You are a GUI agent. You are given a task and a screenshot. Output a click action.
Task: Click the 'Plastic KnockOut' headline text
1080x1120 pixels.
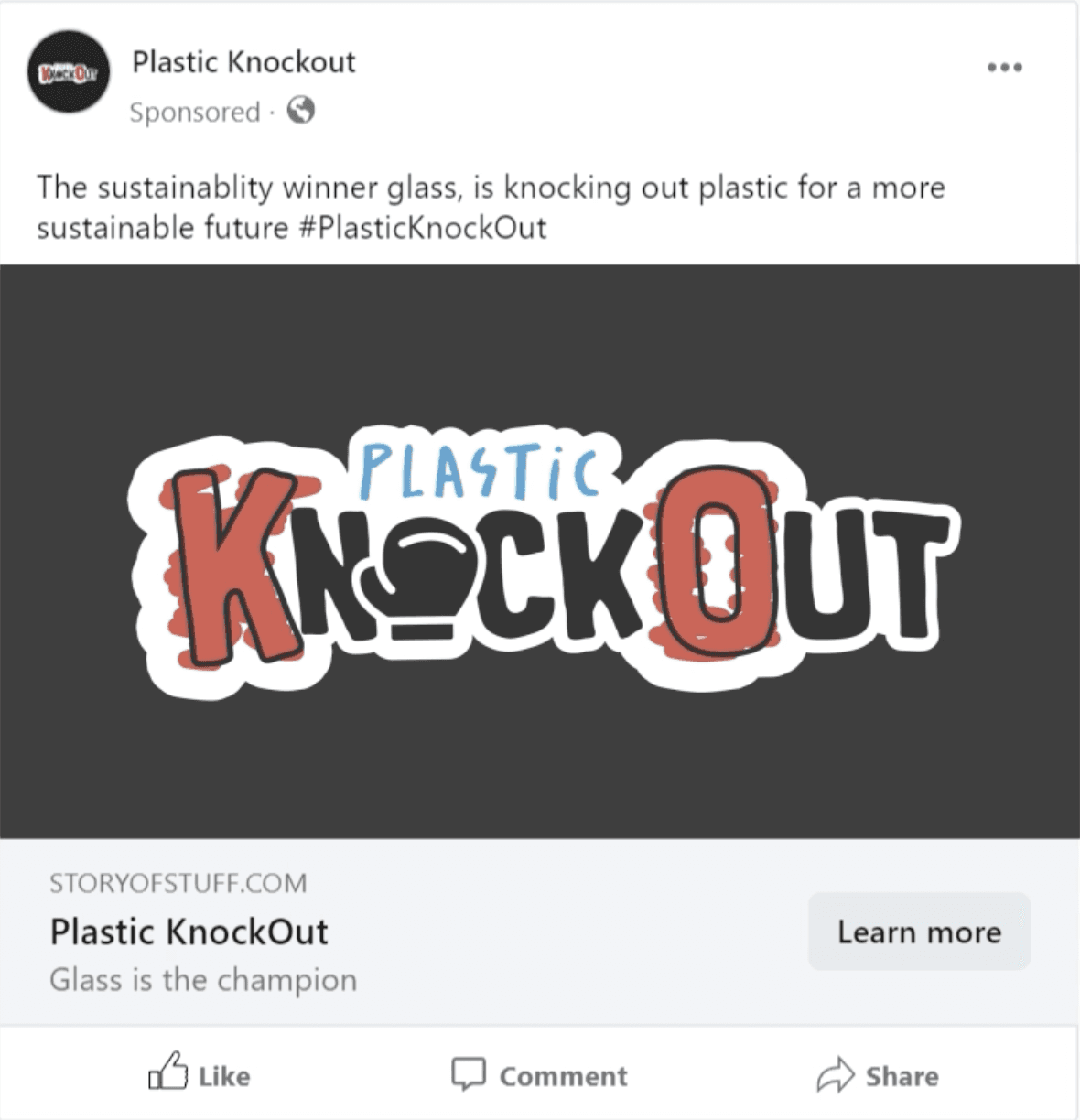coord(189,932)
